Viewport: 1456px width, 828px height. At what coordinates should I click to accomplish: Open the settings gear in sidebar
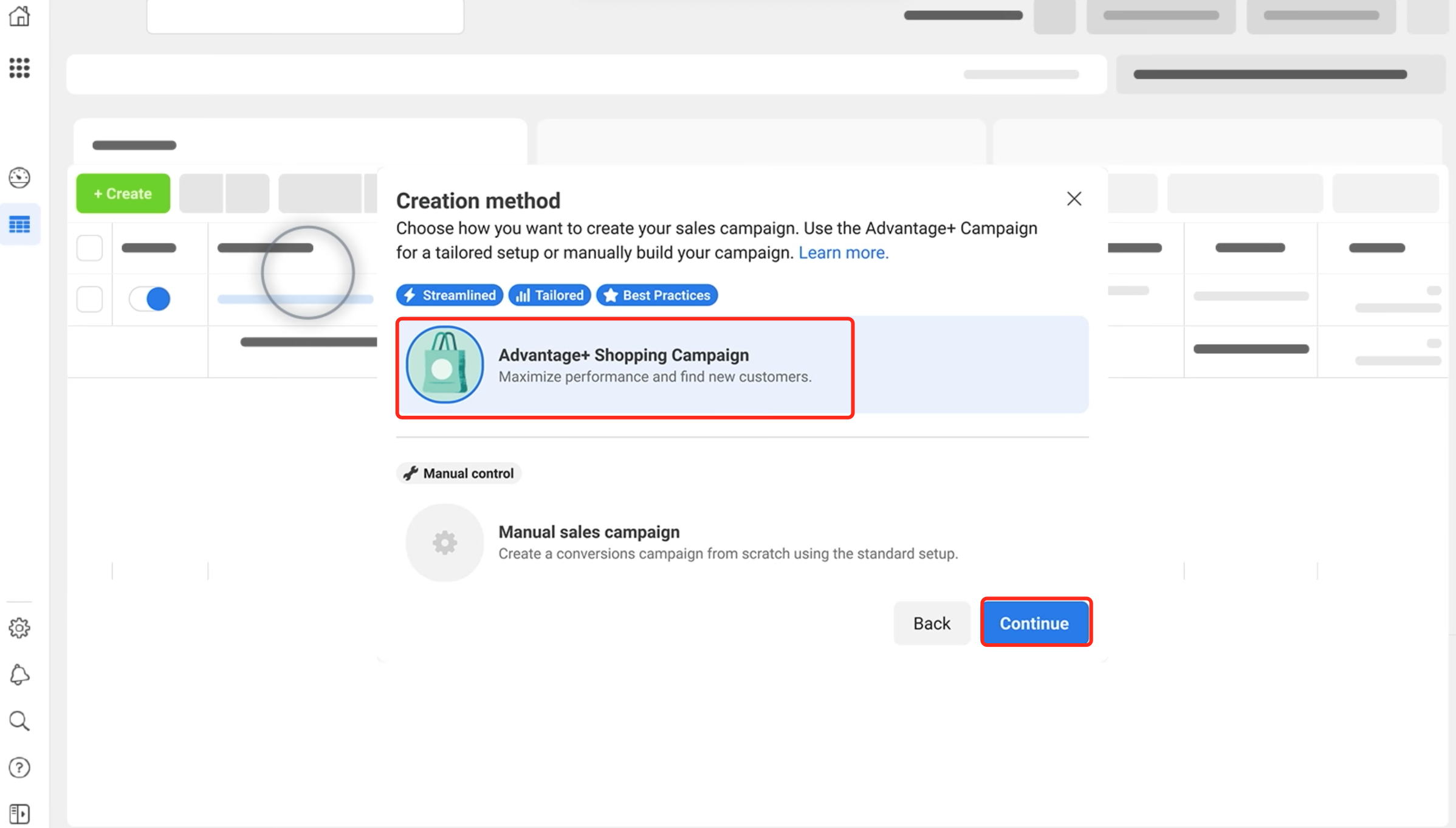tap(19, 627)
